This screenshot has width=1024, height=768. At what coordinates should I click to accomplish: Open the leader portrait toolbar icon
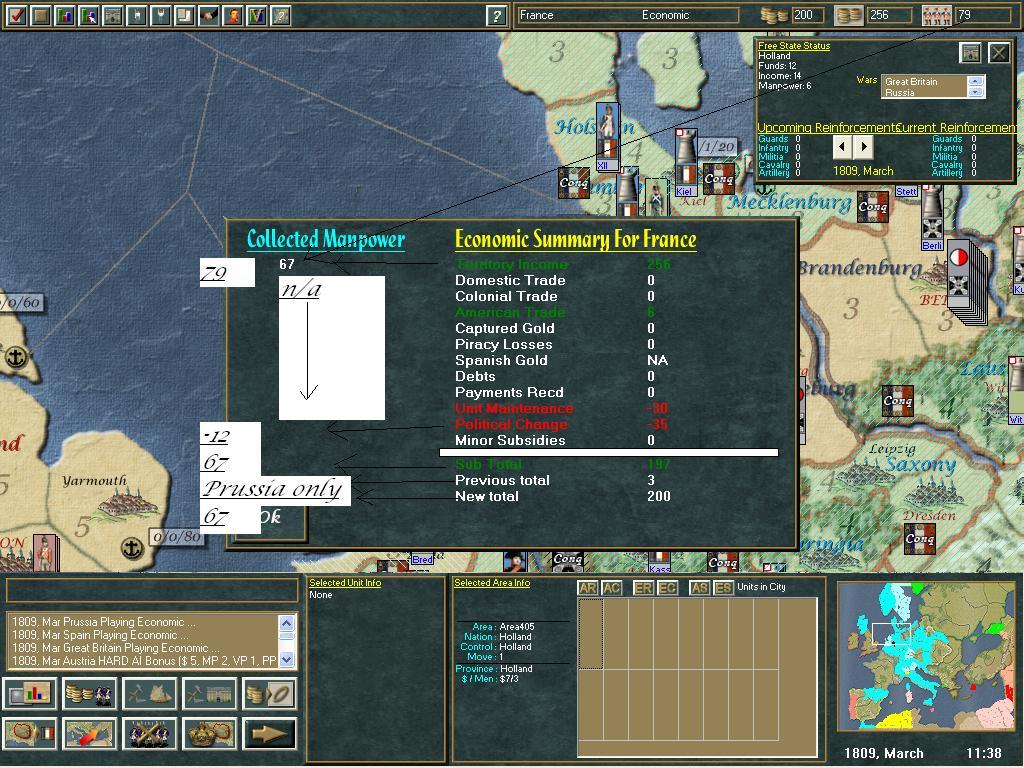coord(232,15)
